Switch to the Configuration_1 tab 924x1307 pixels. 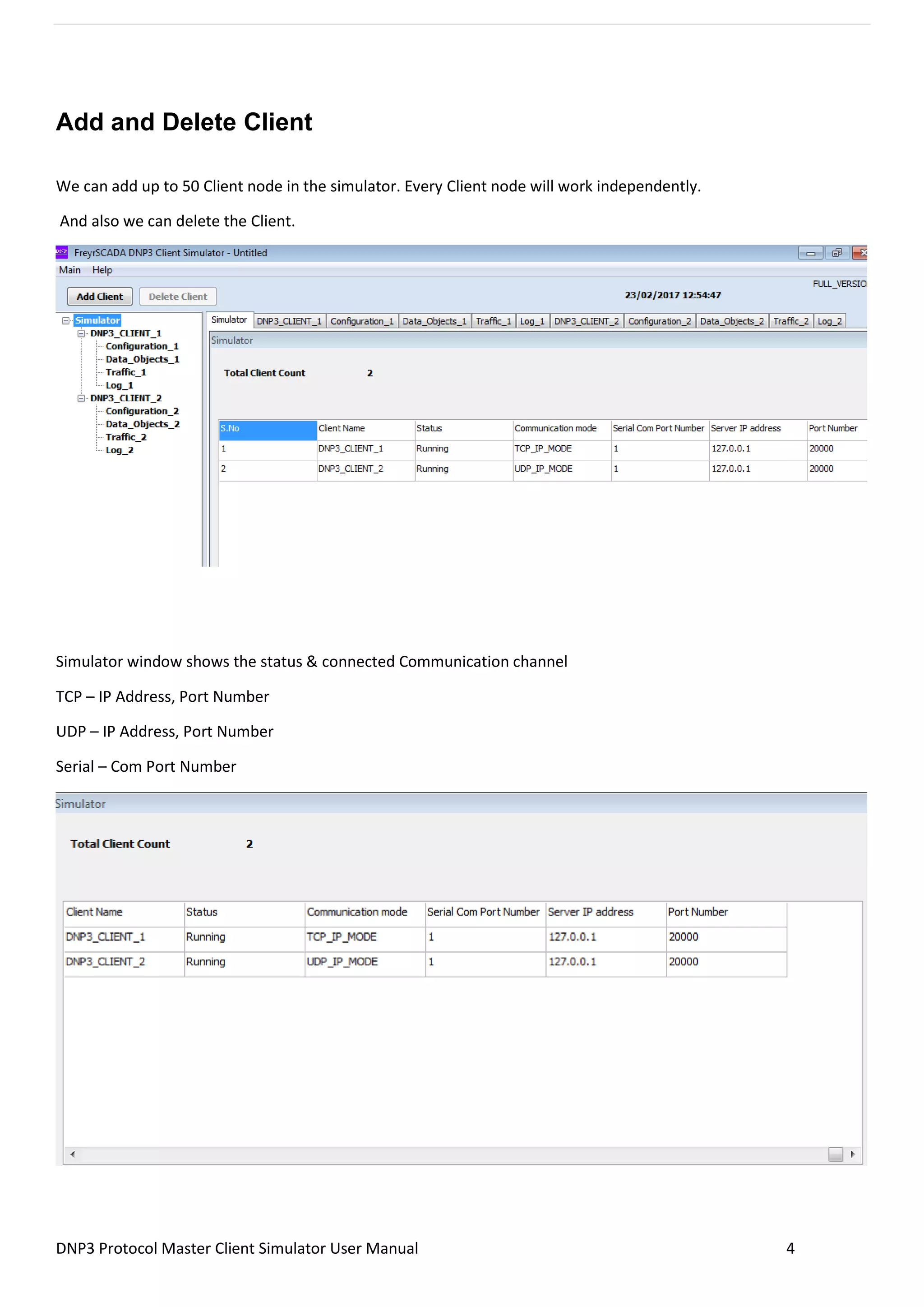(362, 321)
